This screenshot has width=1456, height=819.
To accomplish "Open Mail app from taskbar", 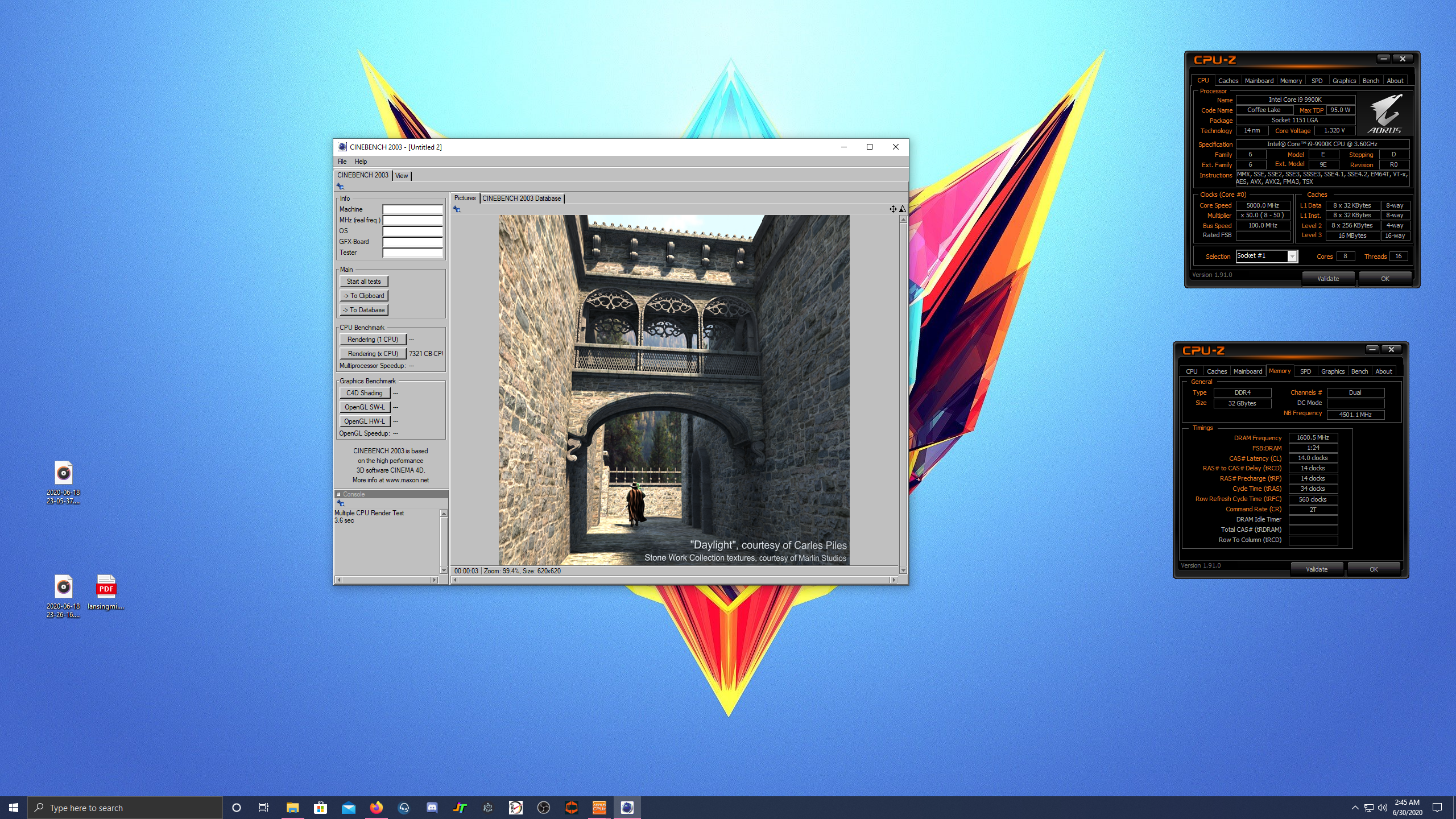I will (x=348, y=808).
